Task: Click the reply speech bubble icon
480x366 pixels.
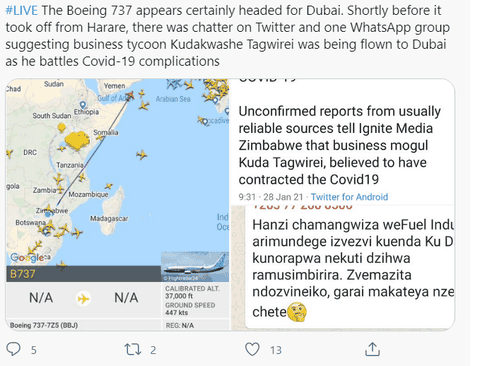Action: point(13,349)
